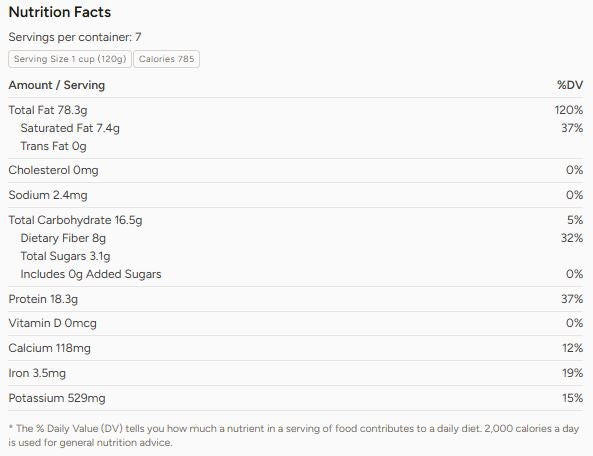Viewport: 593px width, 456px height.
Task: Select the Total Fat 78.3g row
Action: 296,110
